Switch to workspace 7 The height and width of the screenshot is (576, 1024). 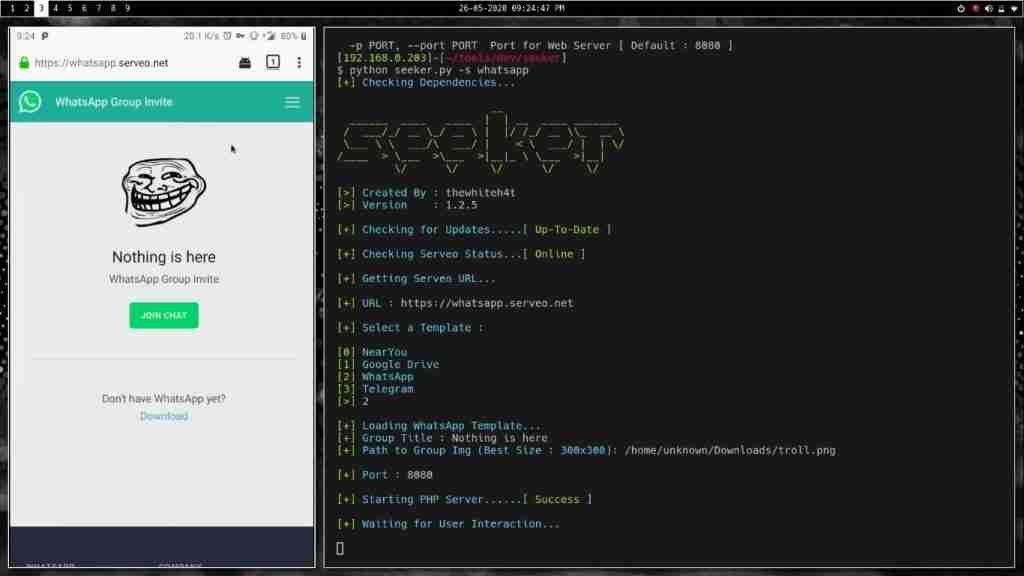point(99,8)
